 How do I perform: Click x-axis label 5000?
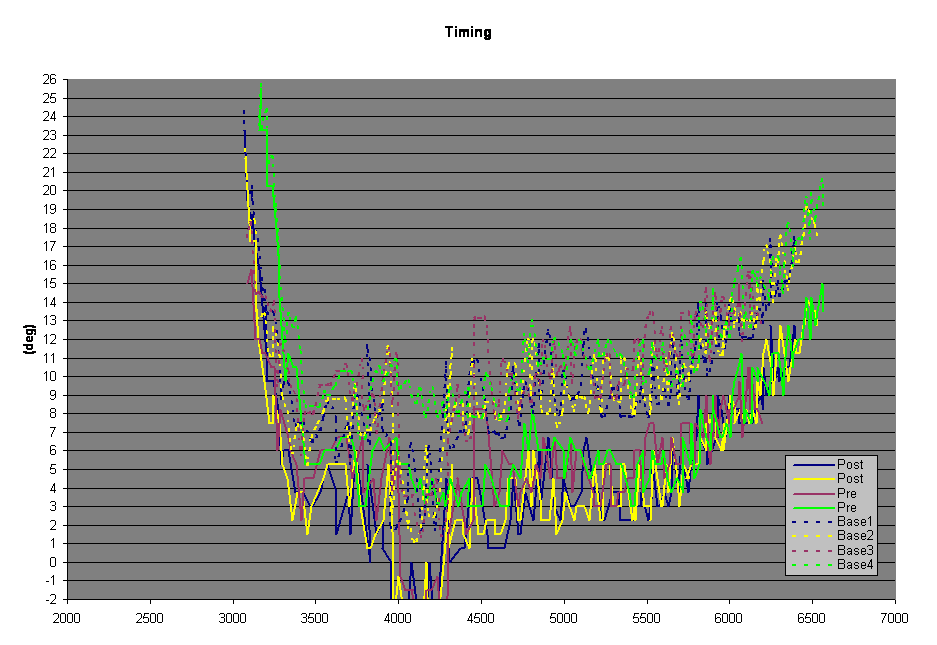click(x=564, y=619)
